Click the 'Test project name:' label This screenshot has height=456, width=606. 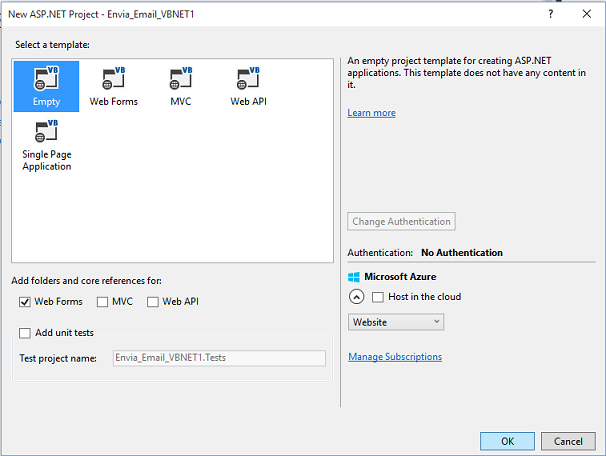(x=58, y=358)
